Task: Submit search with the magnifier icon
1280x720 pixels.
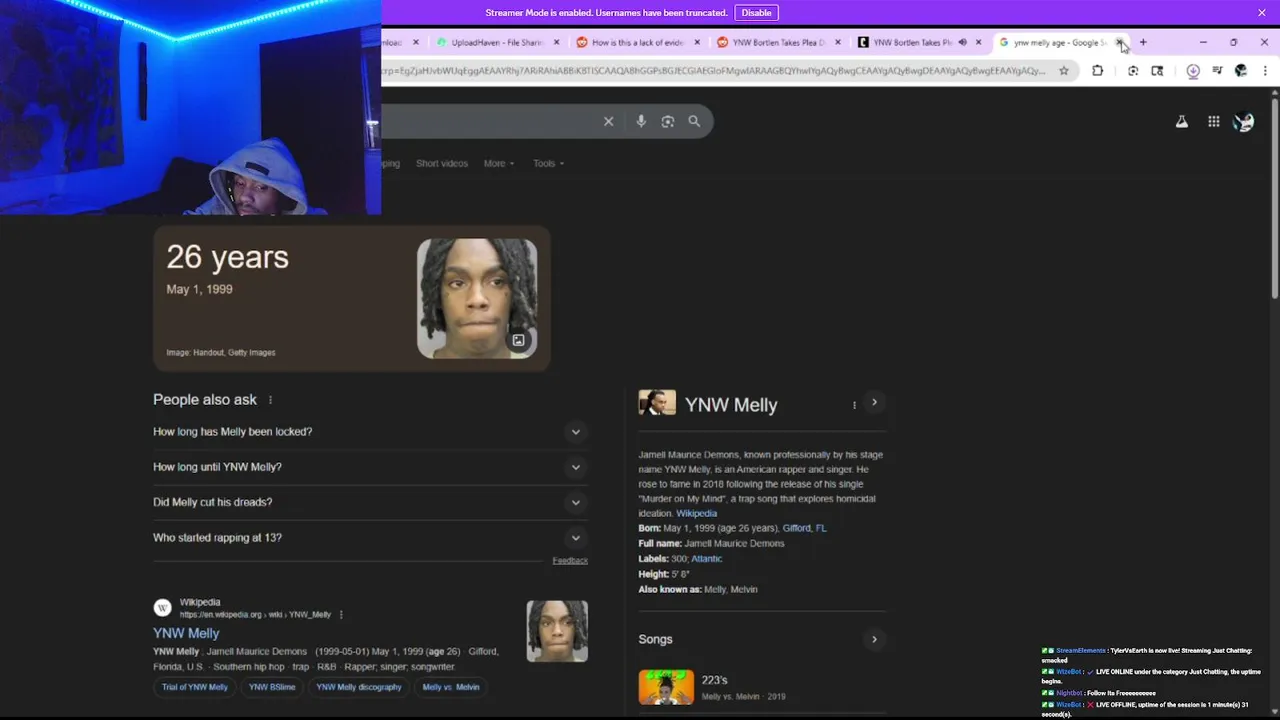Action: coord(694,121)
